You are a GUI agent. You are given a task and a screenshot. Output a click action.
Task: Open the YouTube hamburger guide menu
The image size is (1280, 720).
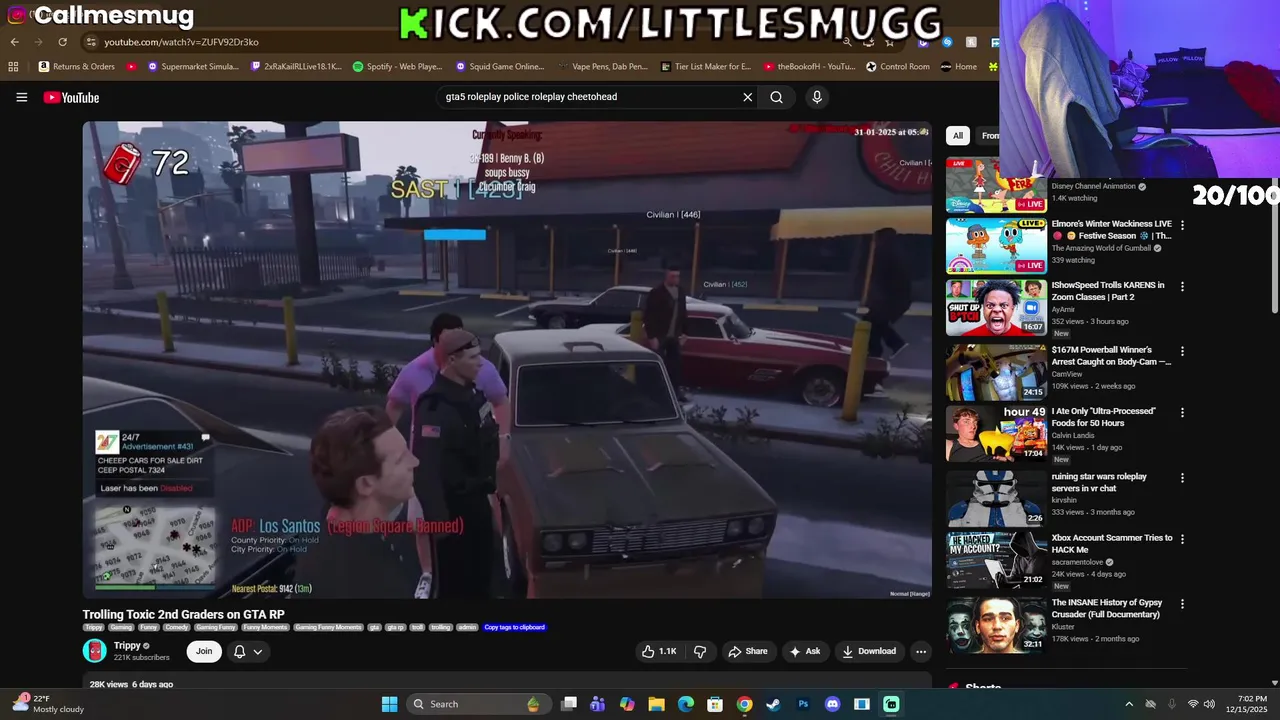pyautogui.click(x=21, y=97)
